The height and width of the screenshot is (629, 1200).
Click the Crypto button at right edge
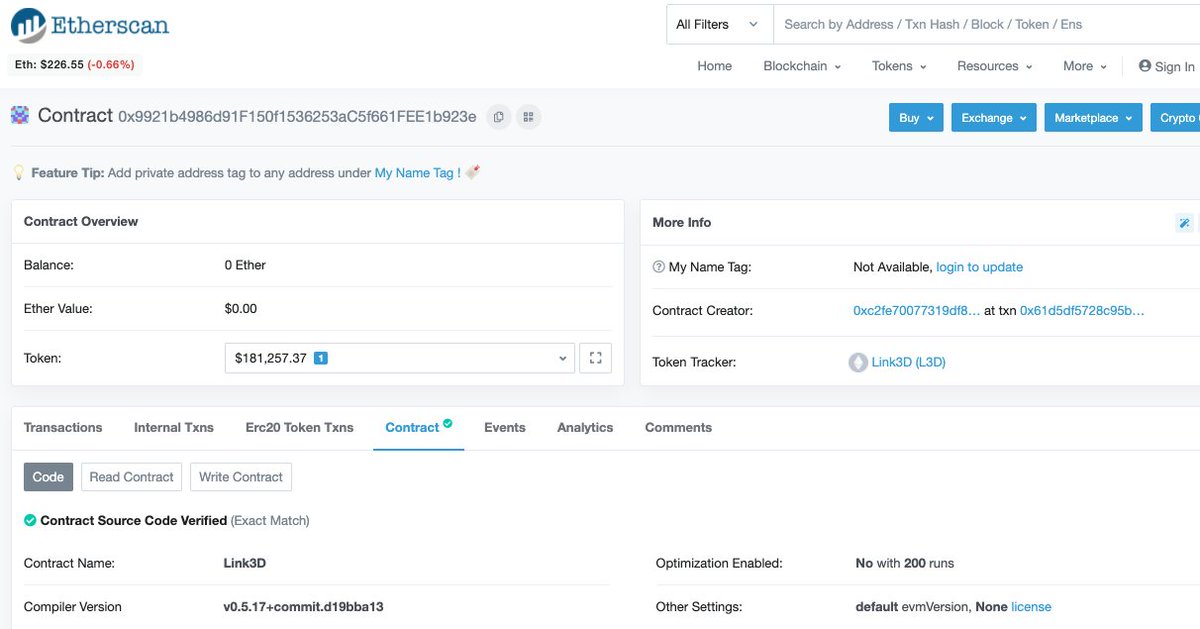[x=1175, y=118]
